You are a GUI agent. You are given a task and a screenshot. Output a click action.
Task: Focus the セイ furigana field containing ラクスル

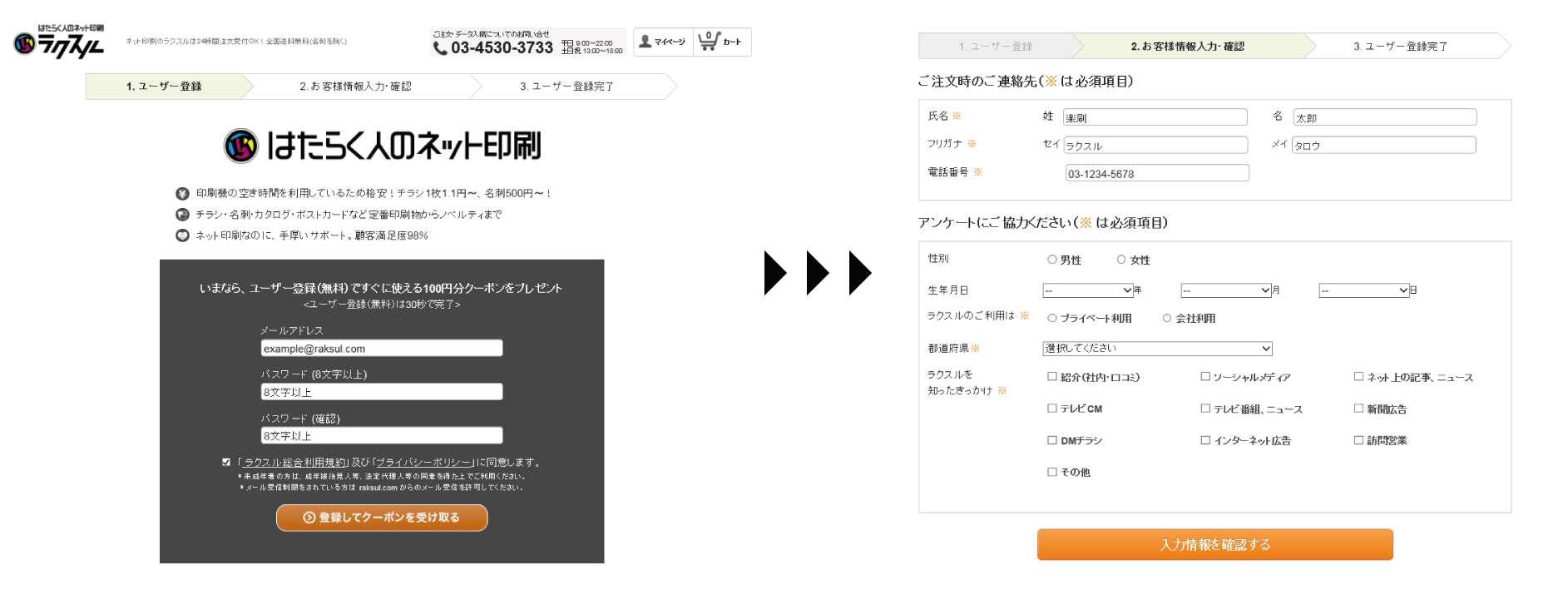point(1155,145)
